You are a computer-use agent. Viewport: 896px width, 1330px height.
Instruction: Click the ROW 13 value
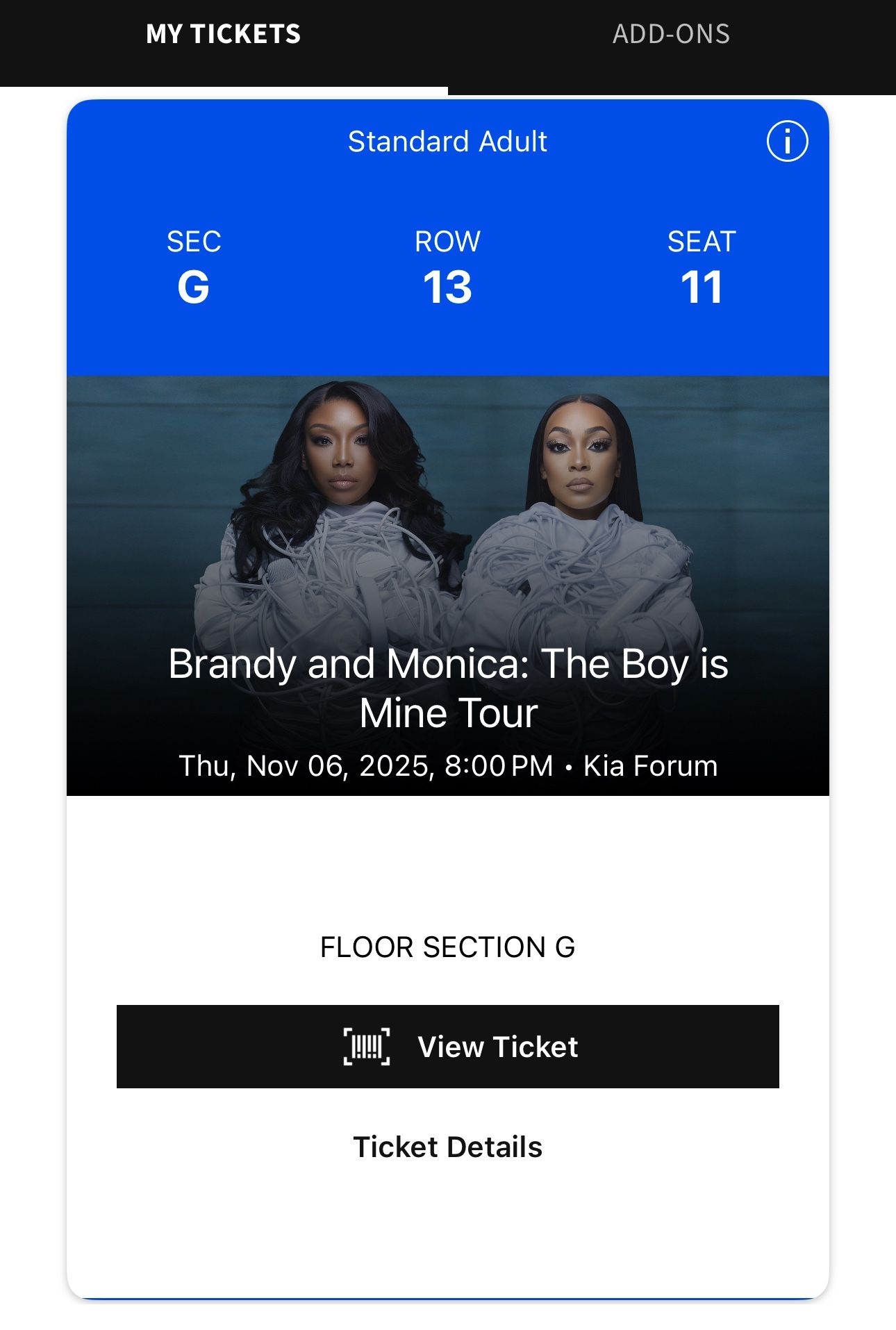point(447,287)
